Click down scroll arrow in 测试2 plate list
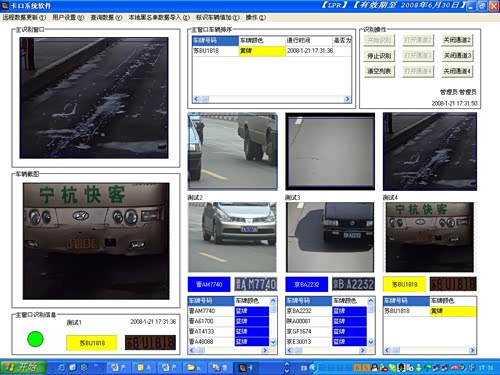500x375 pixels. pos(273,342)
